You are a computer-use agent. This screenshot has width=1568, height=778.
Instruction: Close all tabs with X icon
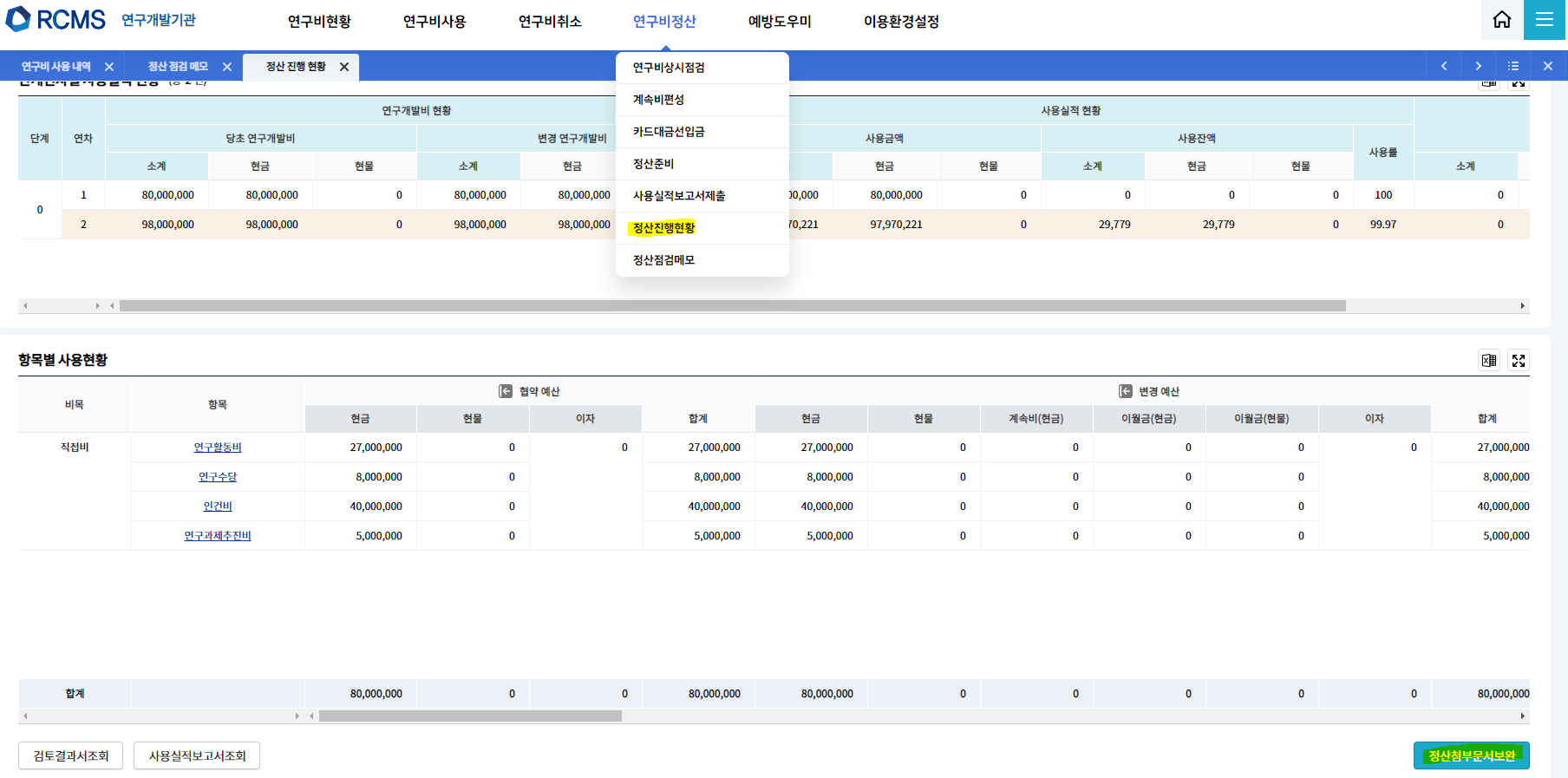pos(1548,66)
